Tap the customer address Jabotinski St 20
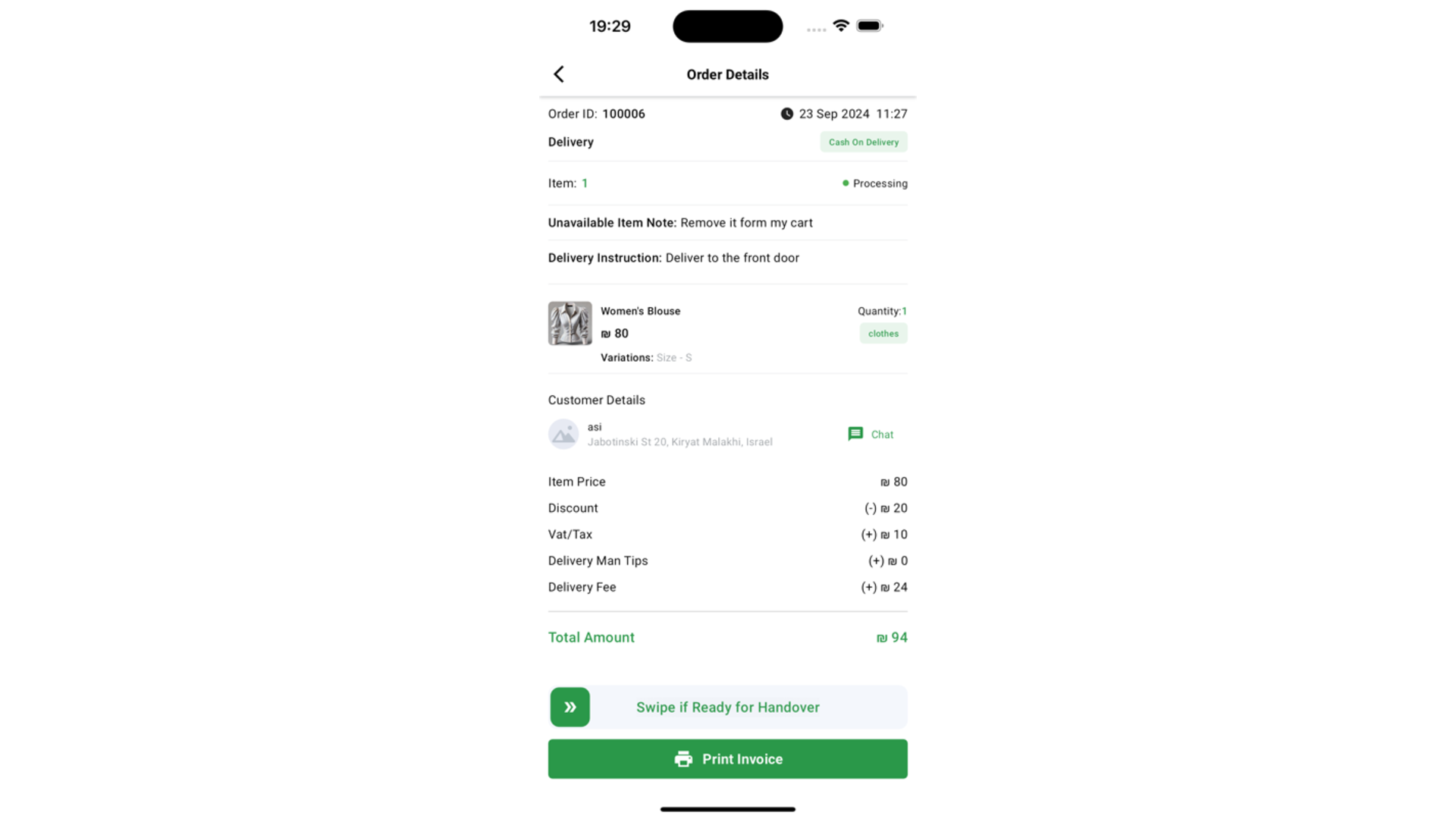This screenshot has height=819, width=1456. coord(680,442)
